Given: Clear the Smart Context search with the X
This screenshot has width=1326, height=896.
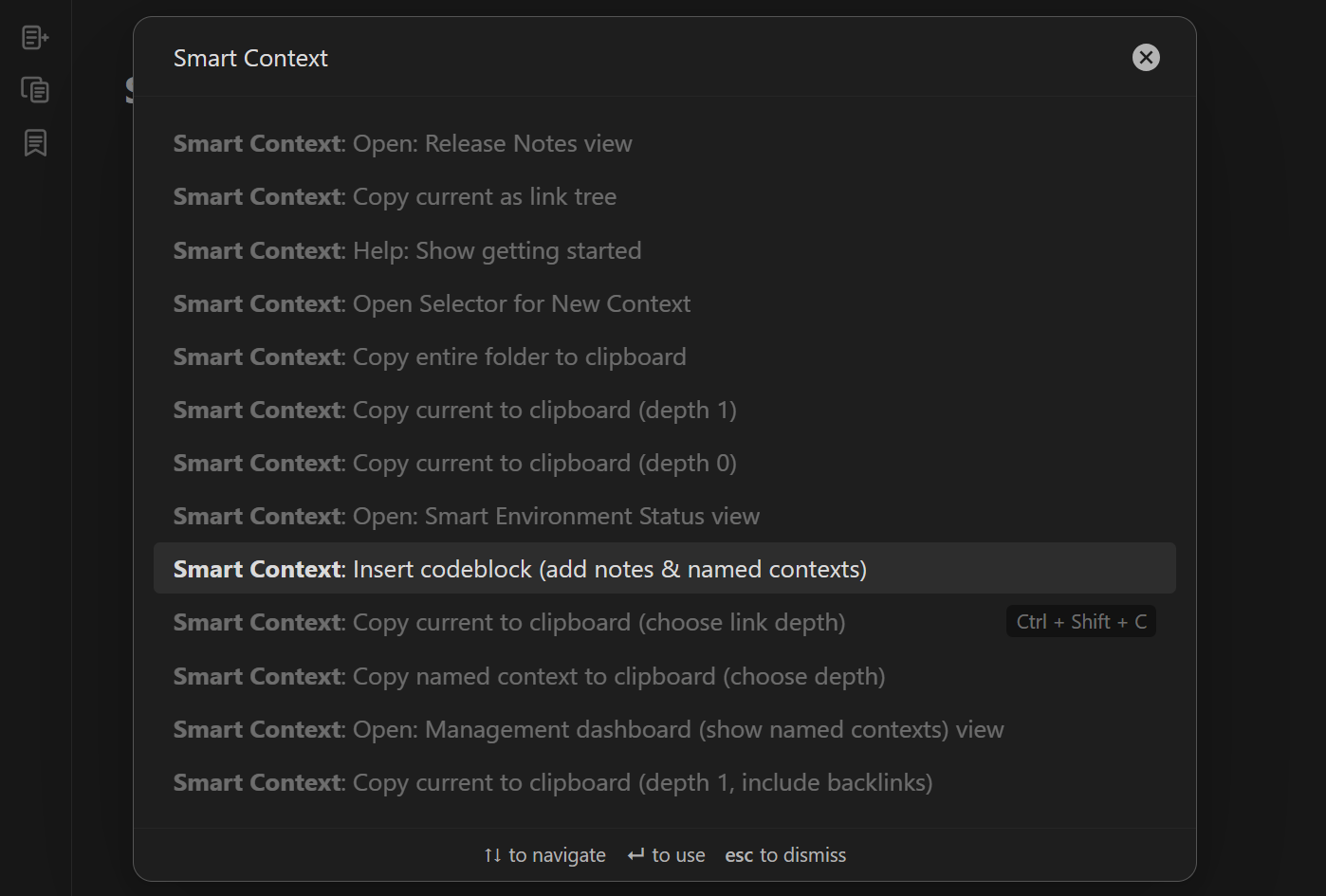Looking at the screenshot, I should (1146, 58).
